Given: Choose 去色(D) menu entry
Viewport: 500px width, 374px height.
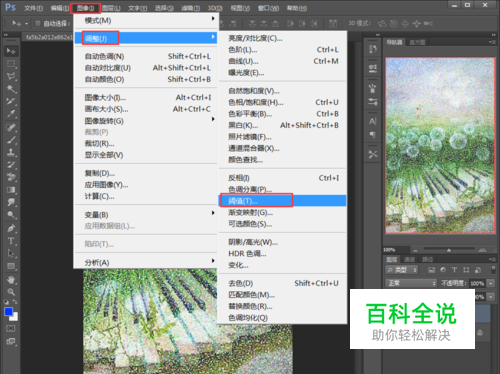Looking at the screenshot, I should 282,283.
